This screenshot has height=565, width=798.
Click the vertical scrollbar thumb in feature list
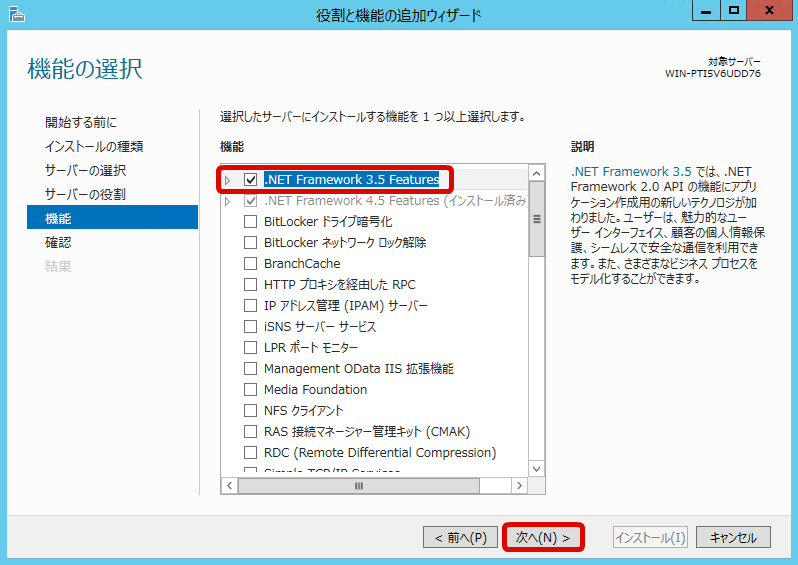click(x=536, y=219)
